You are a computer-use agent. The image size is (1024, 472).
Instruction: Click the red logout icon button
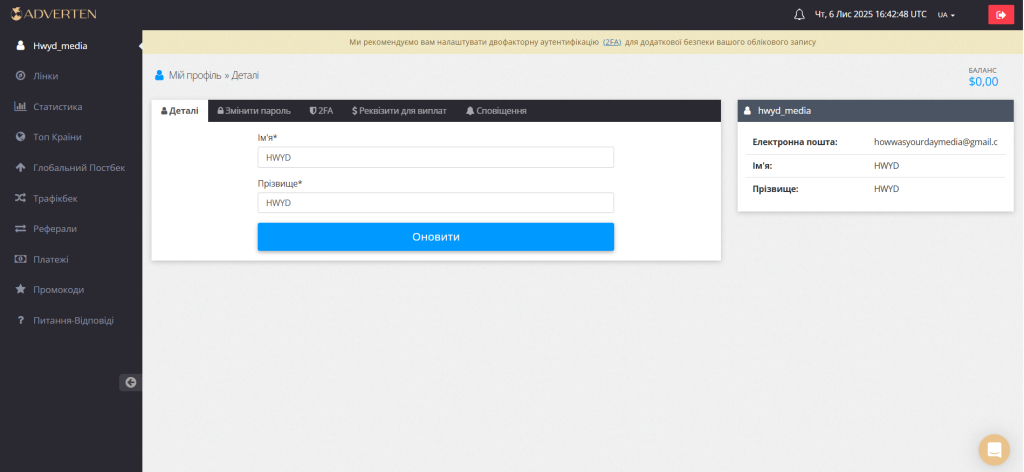1001,15
